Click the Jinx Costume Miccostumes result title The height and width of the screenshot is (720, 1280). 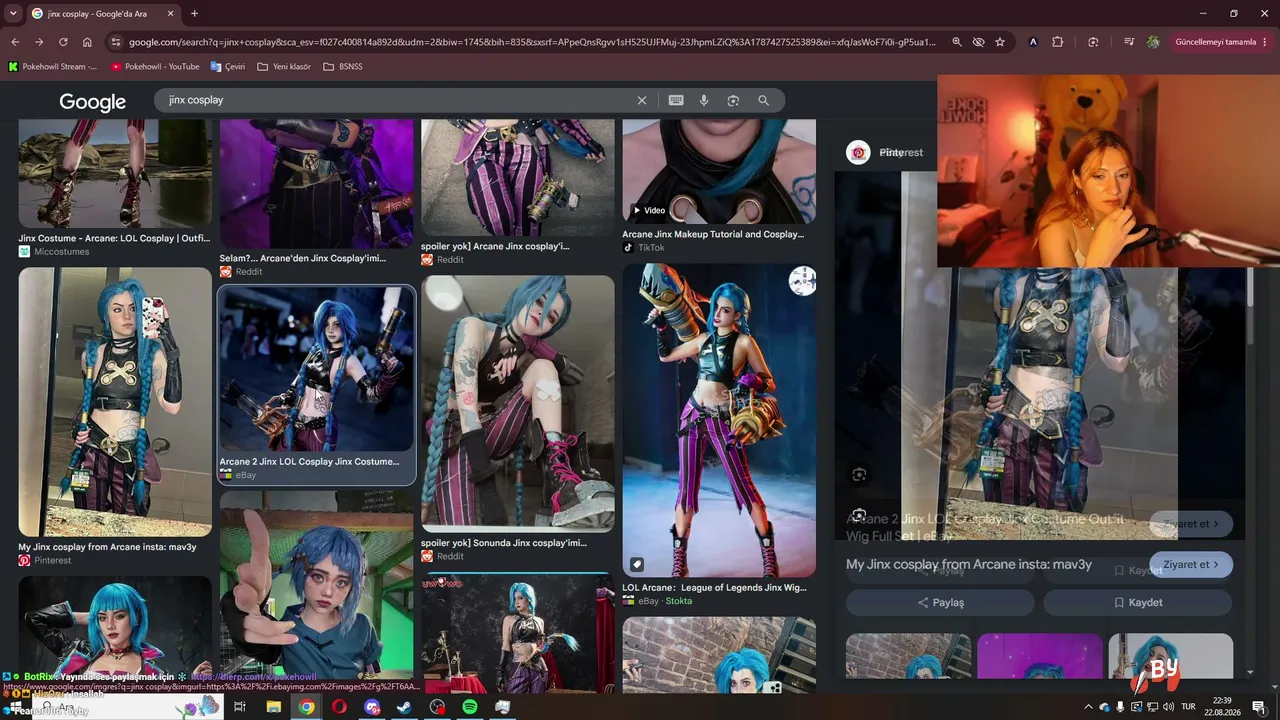pyautogui.click(x=114, y=238)
